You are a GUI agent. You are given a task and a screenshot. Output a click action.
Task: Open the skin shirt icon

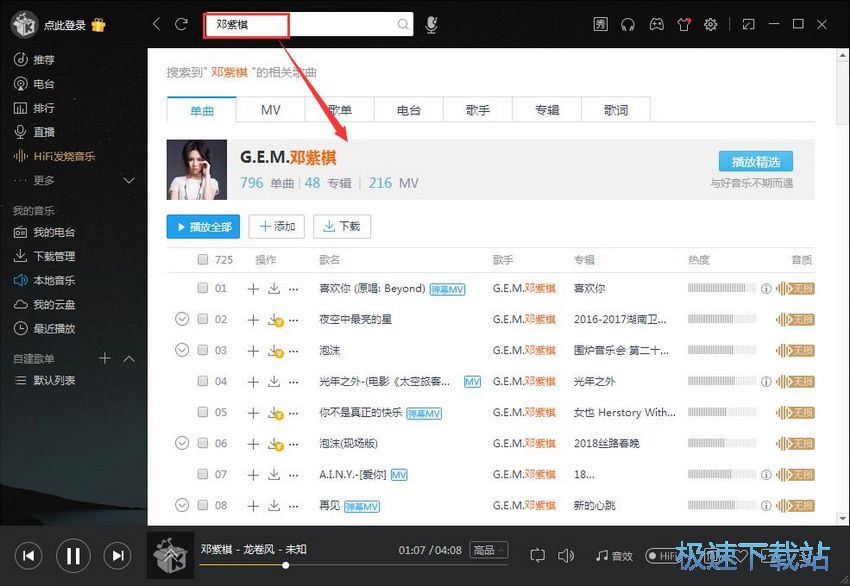(684, 24)
